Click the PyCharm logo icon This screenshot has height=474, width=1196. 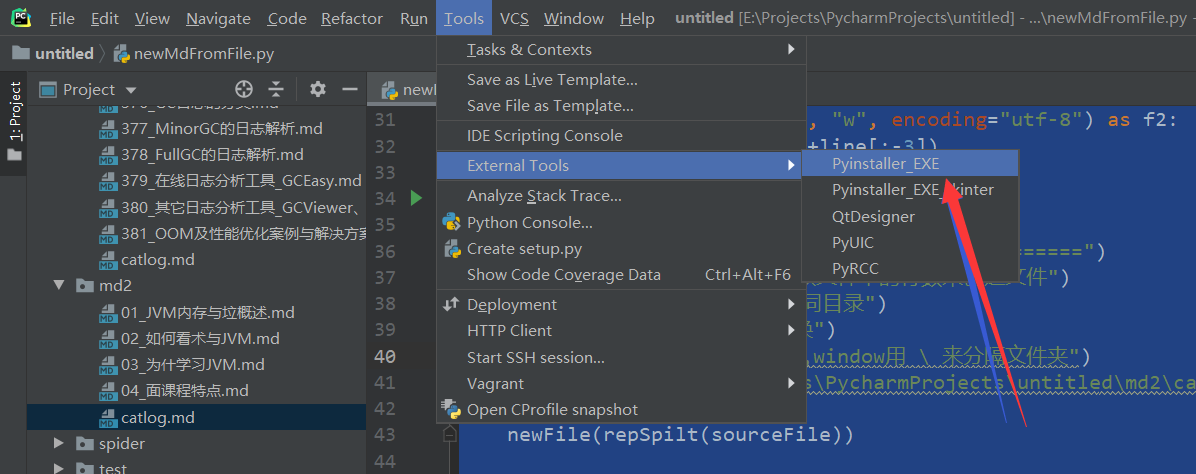click(20, 18)
